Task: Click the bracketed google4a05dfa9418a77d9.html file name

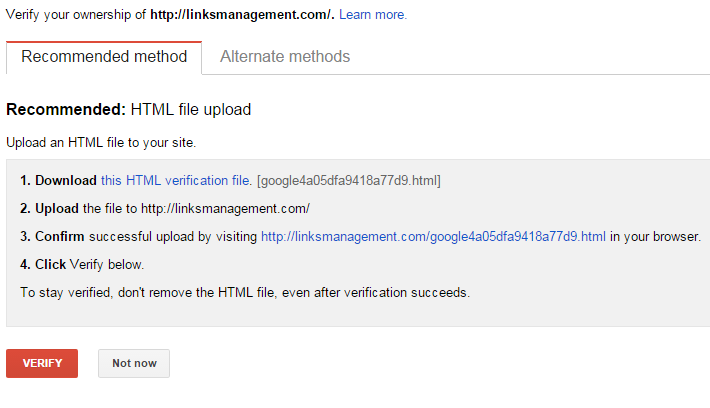Action: [349, 181]
